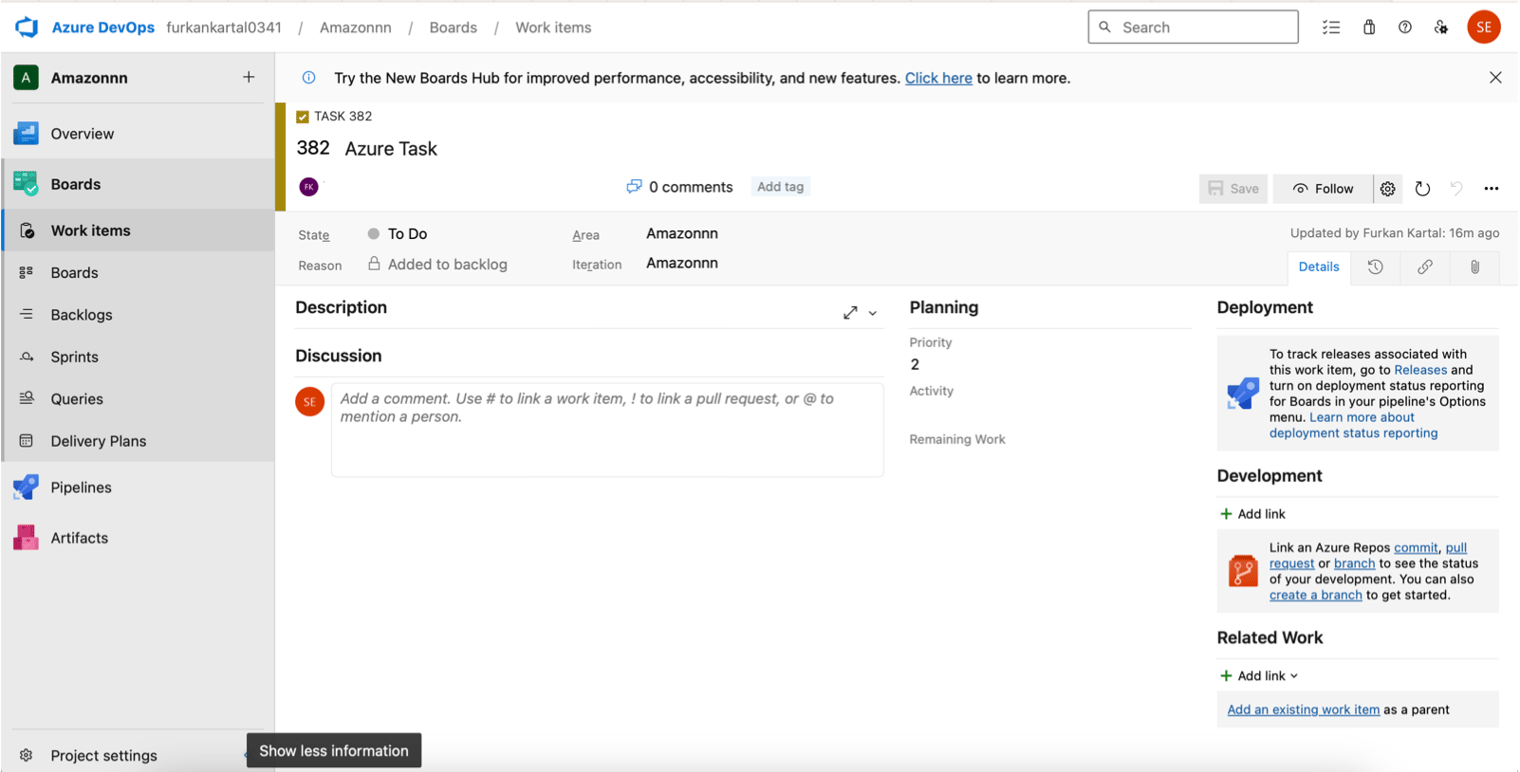Open the Iteration field value Amazonnn
The height and width of the screenshot is (772, 1520).
pyautogui.click(x=682, y=264)
